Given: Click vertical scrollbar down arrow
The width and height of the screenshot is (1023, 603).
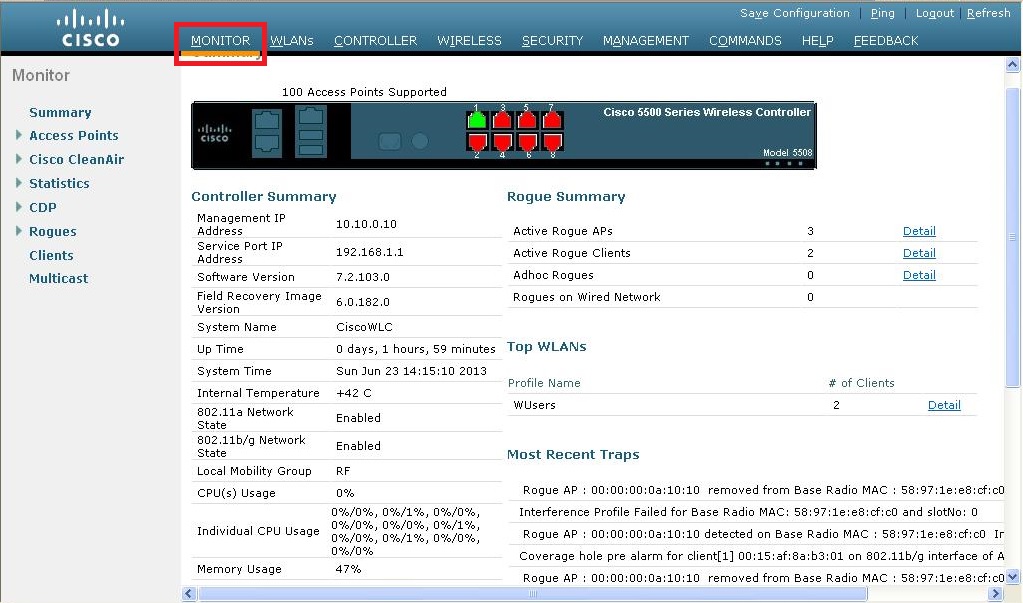Looking at the screenshot, I should click(x=1013, y=576).
